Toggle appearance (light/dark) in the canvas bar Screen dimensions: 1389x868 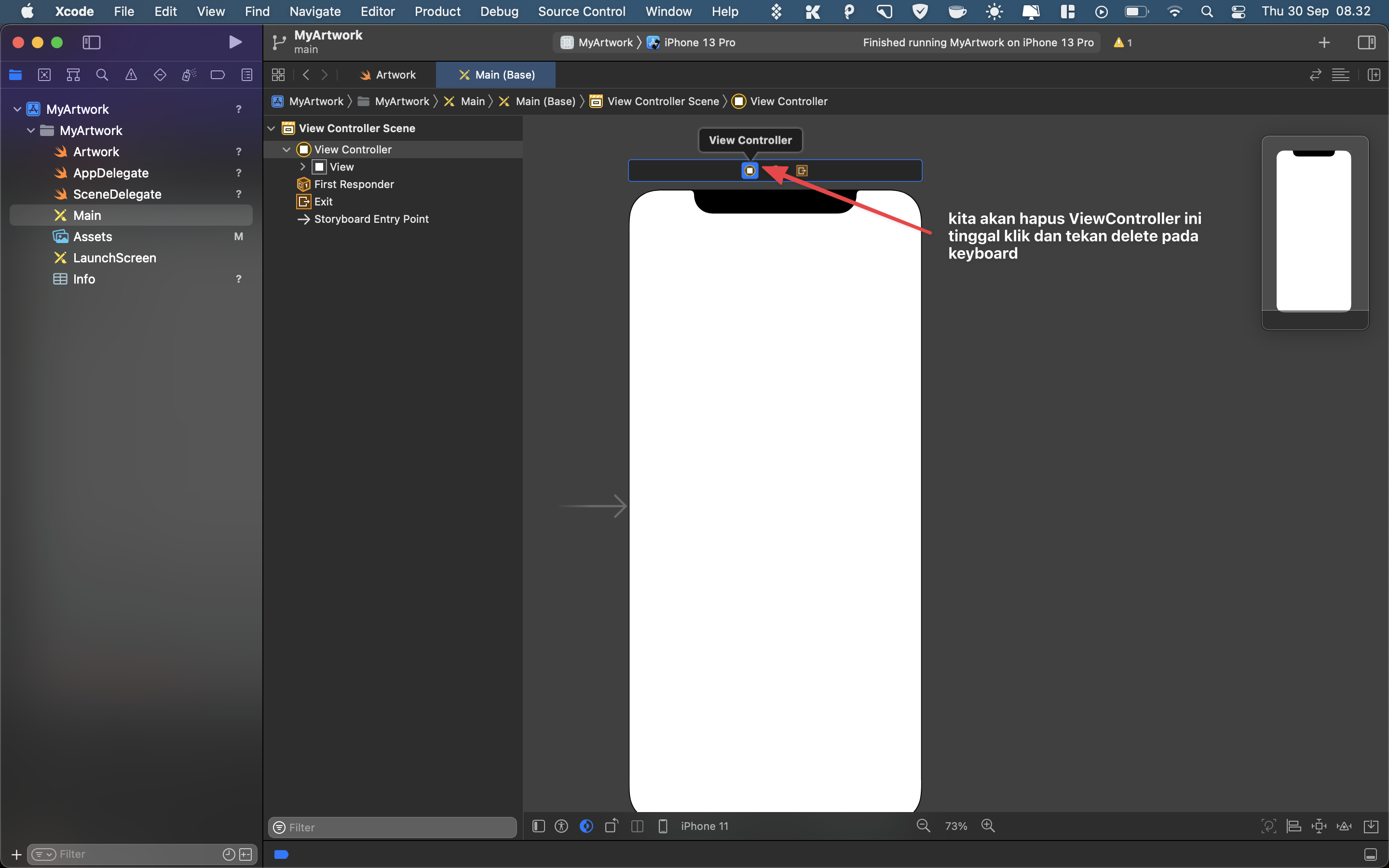point(586,826)
